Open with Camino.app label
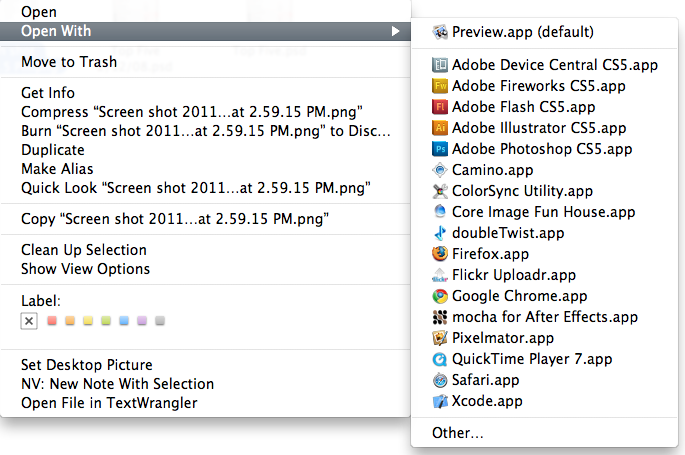 point(492,170)
